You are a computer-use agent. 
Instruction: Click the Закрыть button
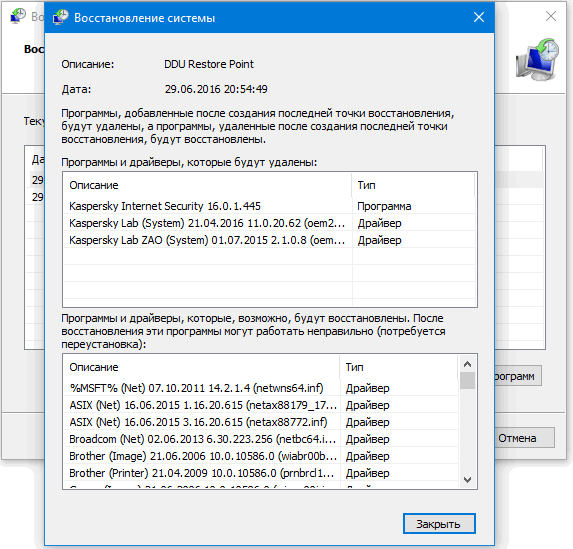click(x=439, y=524)
